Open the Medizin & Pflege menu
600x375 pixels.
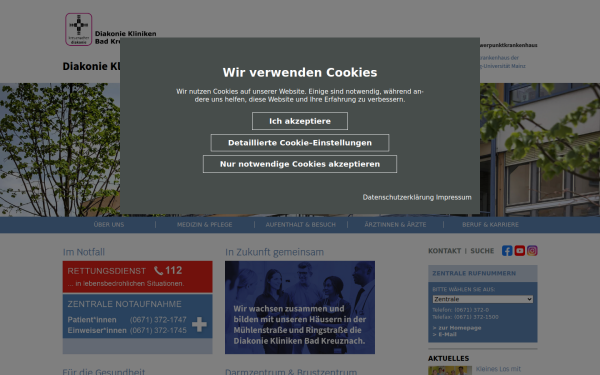click(x=205, y=225)
